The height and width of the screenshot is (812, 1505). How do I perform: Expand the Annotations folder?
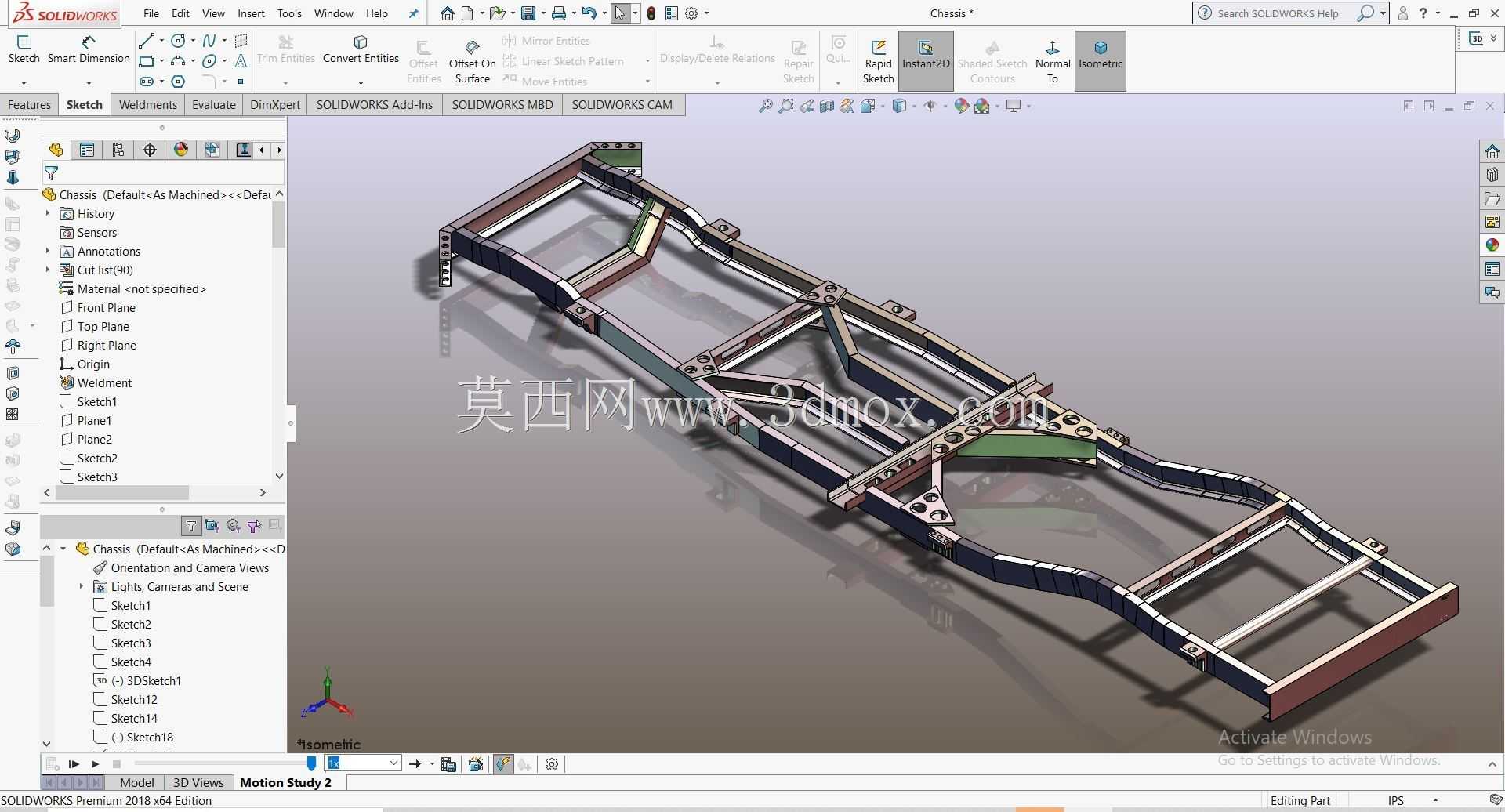(x=48, y=251)
